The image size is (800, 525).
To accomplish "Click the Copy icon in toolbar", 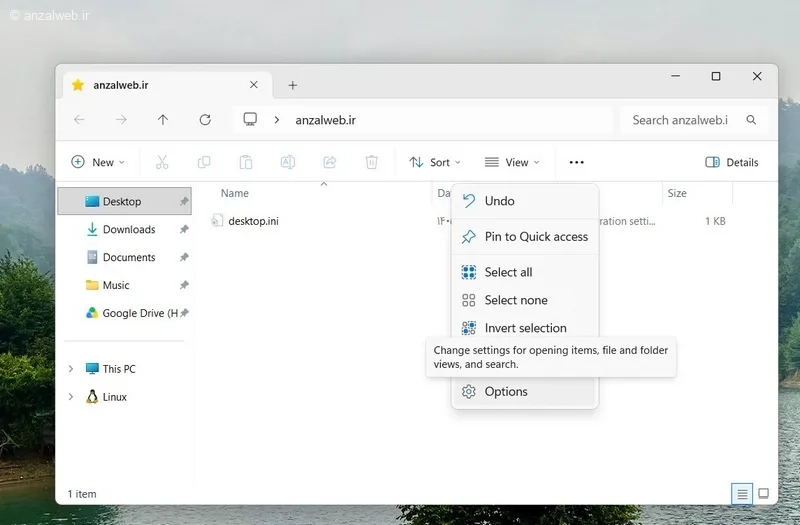I will (204, 162).
